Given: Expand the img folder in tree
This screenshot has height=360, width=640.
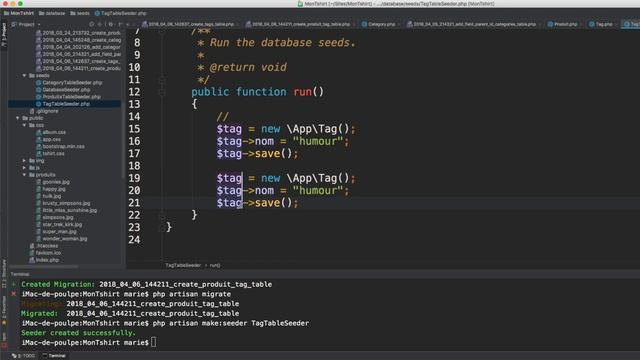Looking at the screenshot, I should [x=24, y=160].
